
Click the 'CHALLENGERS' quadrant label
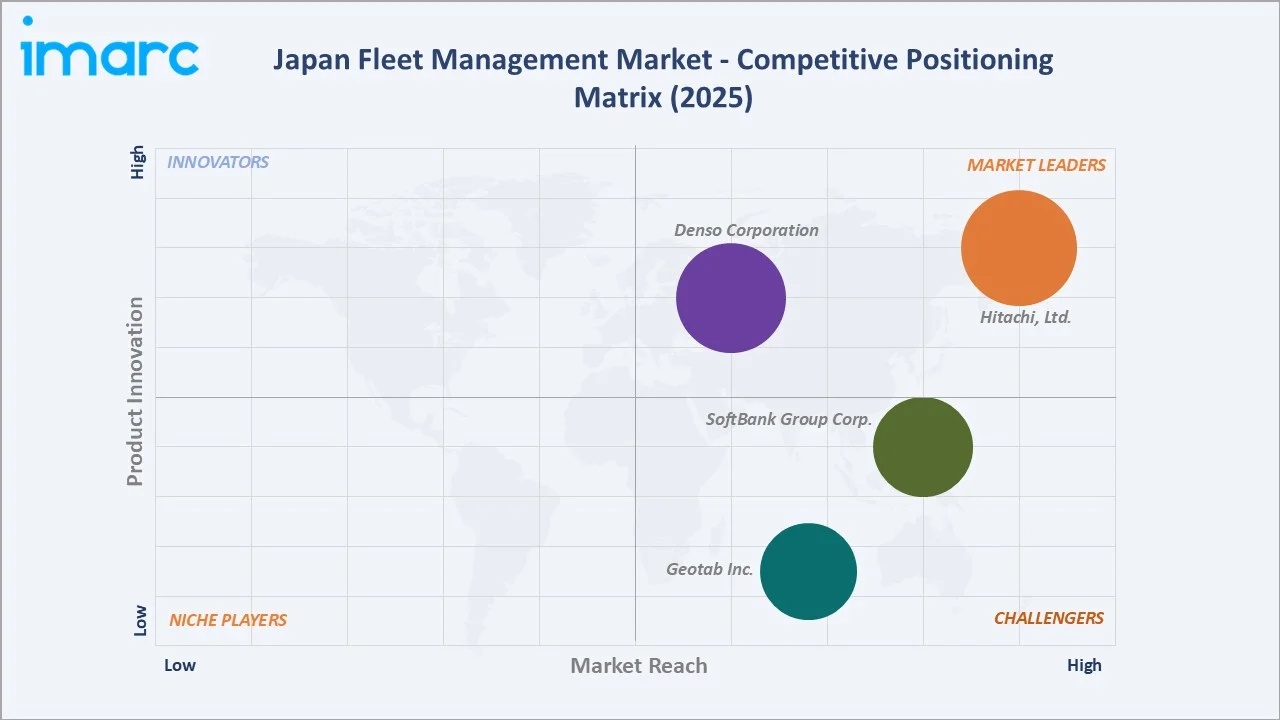click(1049, 618)
